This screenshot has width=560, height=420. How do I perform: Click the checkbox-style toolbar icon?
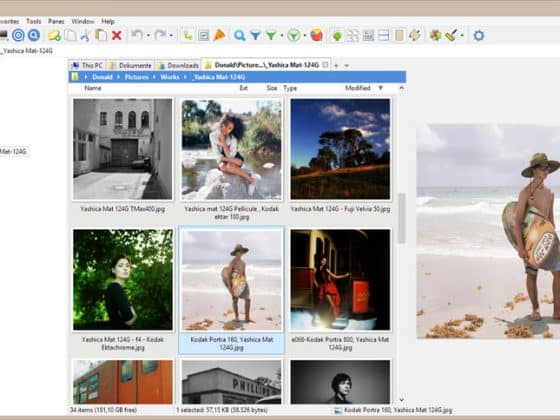[204, 35]
